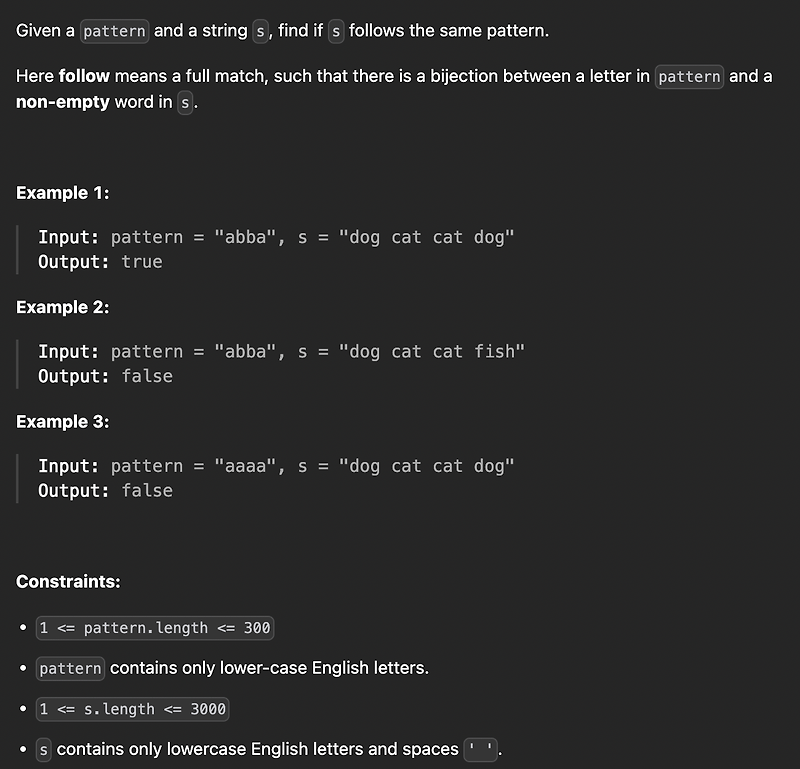Viewport: 800px width, 769px height.
Task: Click the space character code box in last constraint
Action: [x=481, y=750]
